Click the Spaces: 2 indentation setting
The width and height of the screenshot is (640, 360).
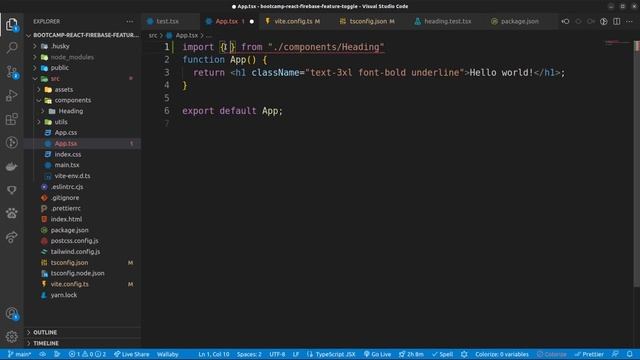coord(249,354)
